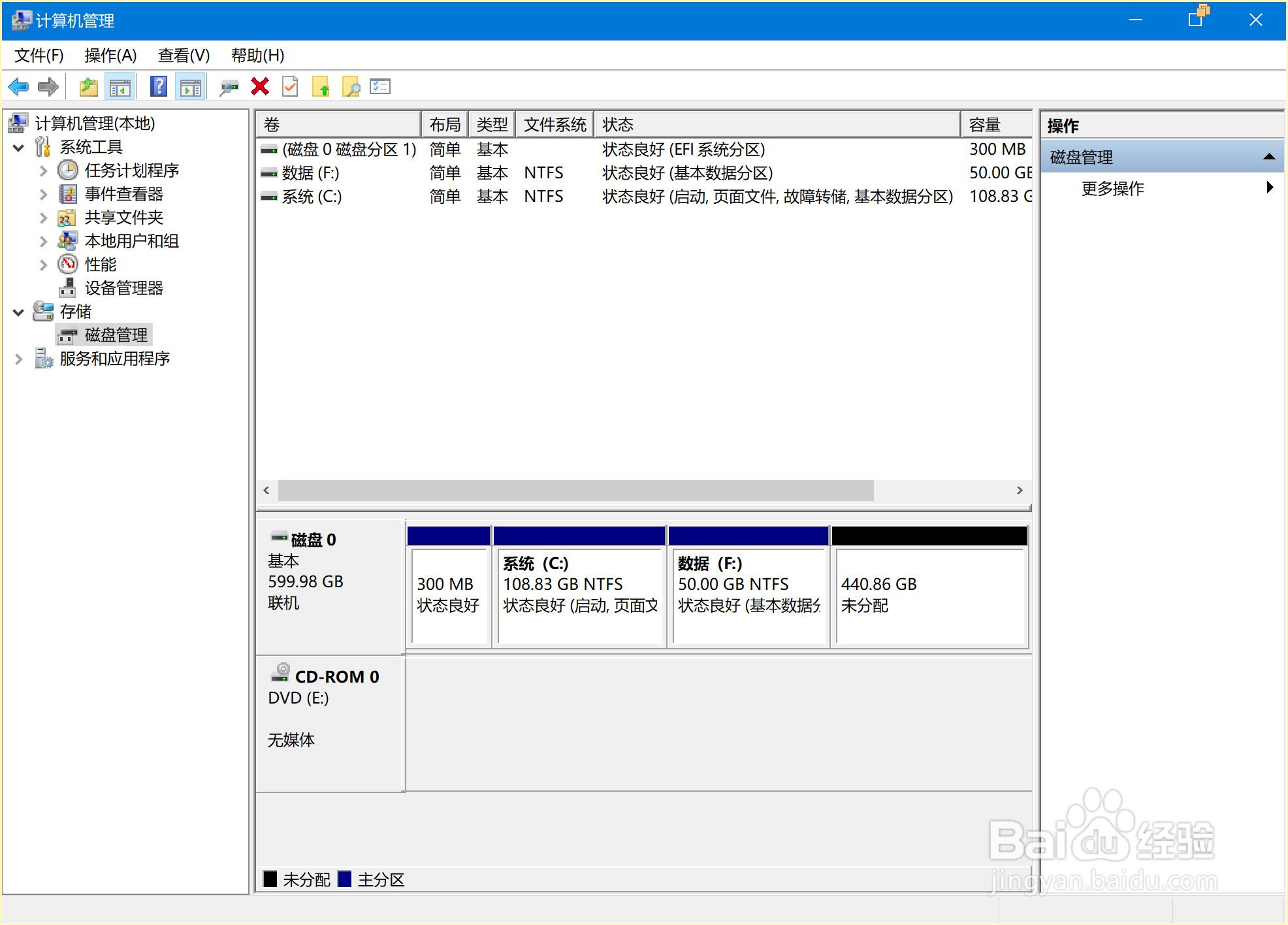Toggle Show/Hide Console Tree button
This screenshot has width=1288, height=925.
[120, 86]
